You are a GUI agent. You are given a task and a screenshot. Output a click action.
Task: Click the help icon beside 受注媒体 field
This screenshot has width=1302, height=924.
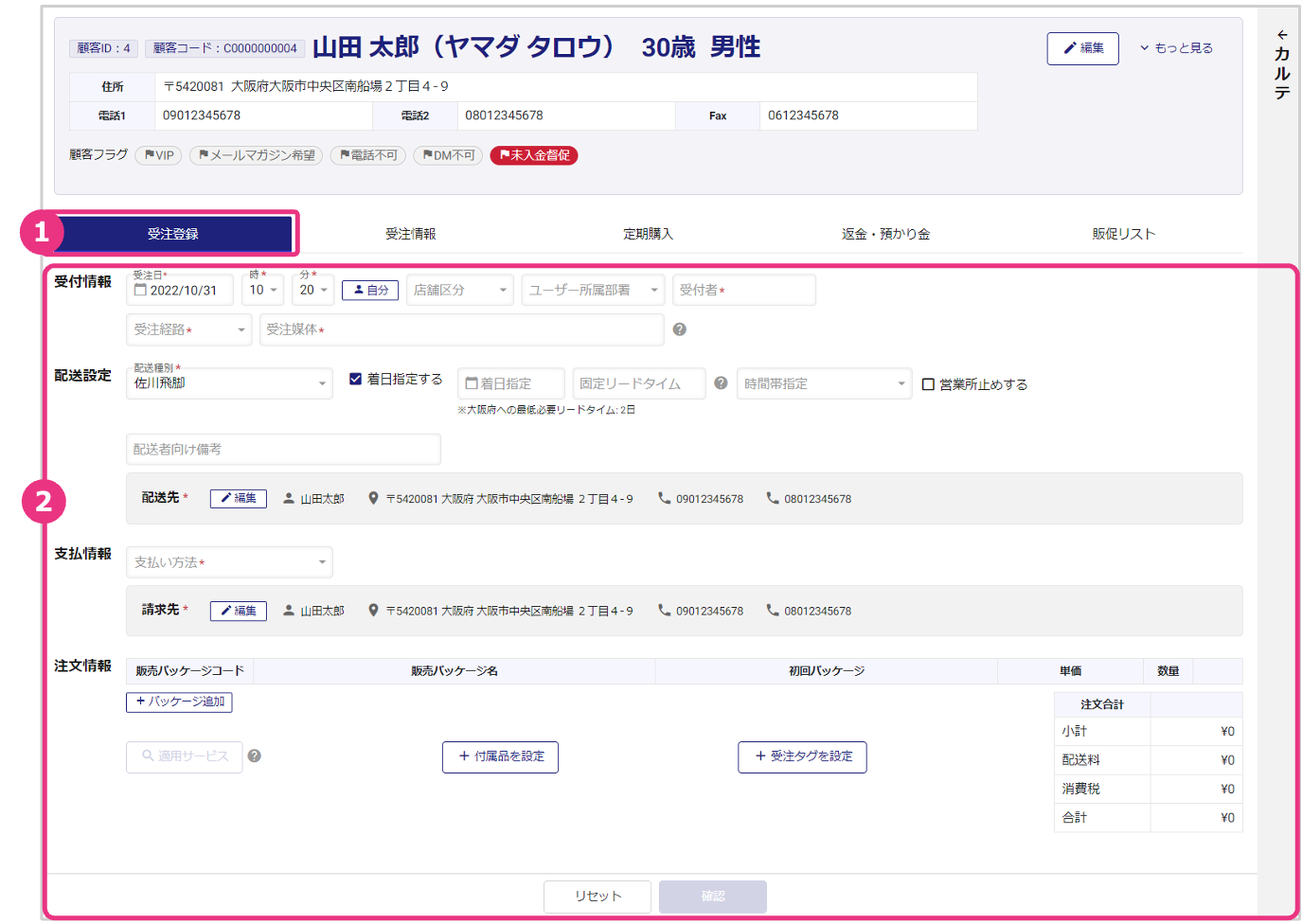(x=679, y=329)
